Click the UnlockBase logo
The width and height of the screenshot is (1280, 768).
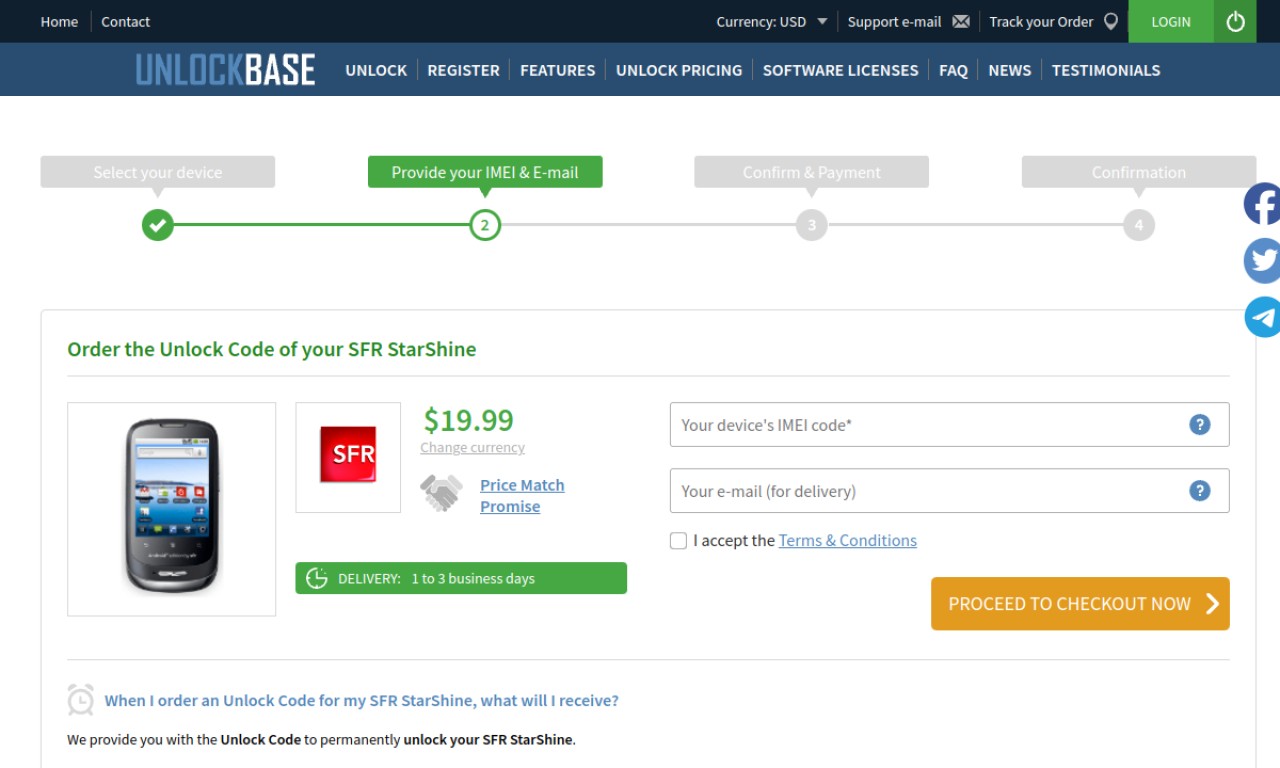tap(225, 70)
